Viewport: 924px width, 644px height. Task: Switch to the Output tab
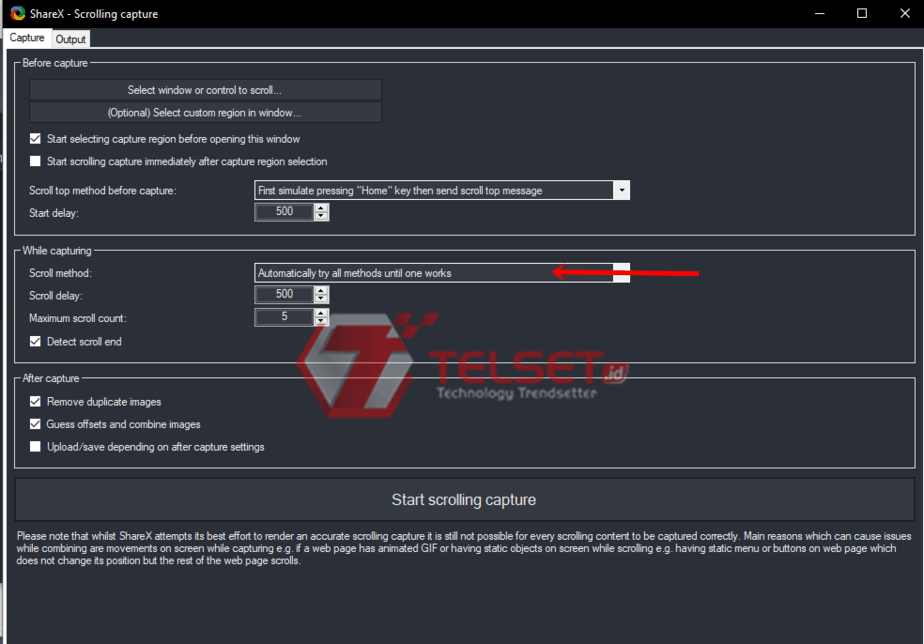70,38
